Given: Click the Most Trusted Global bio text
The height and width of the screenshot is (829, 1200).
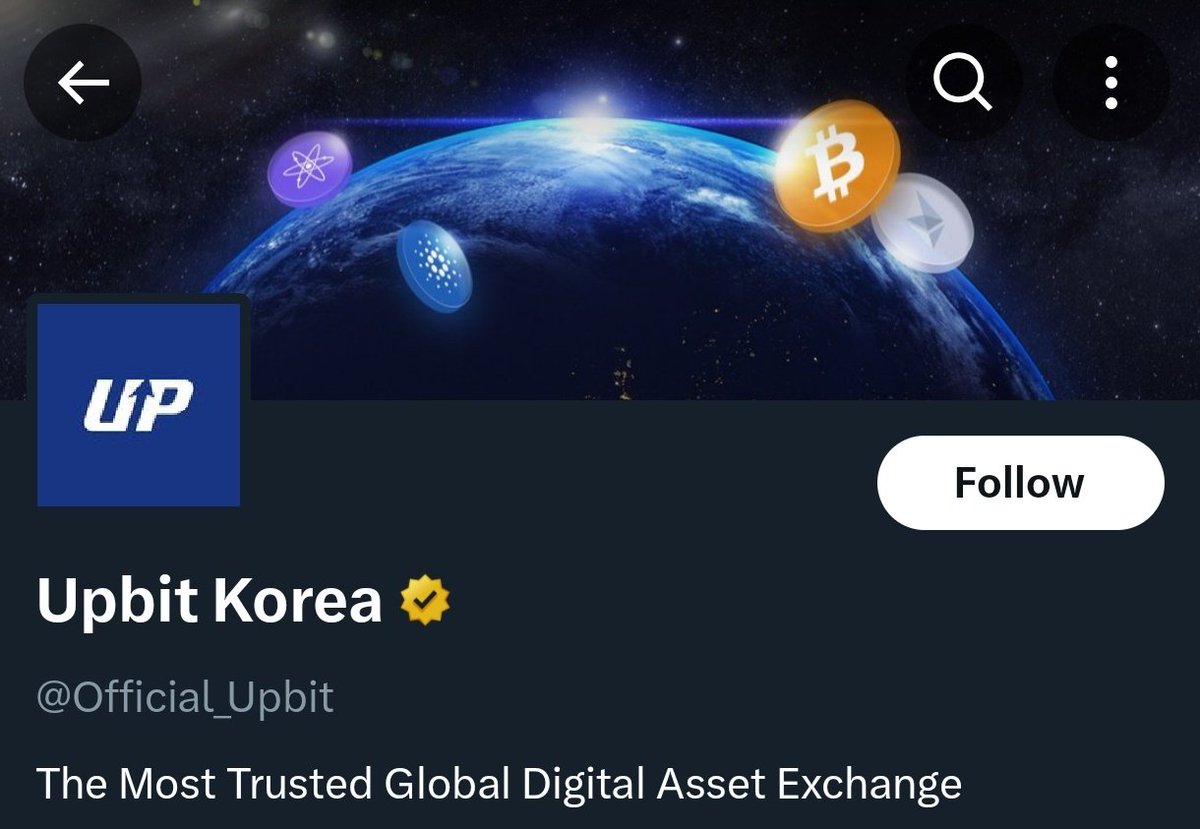Looking at the screenshot, I should click(499, 785).
